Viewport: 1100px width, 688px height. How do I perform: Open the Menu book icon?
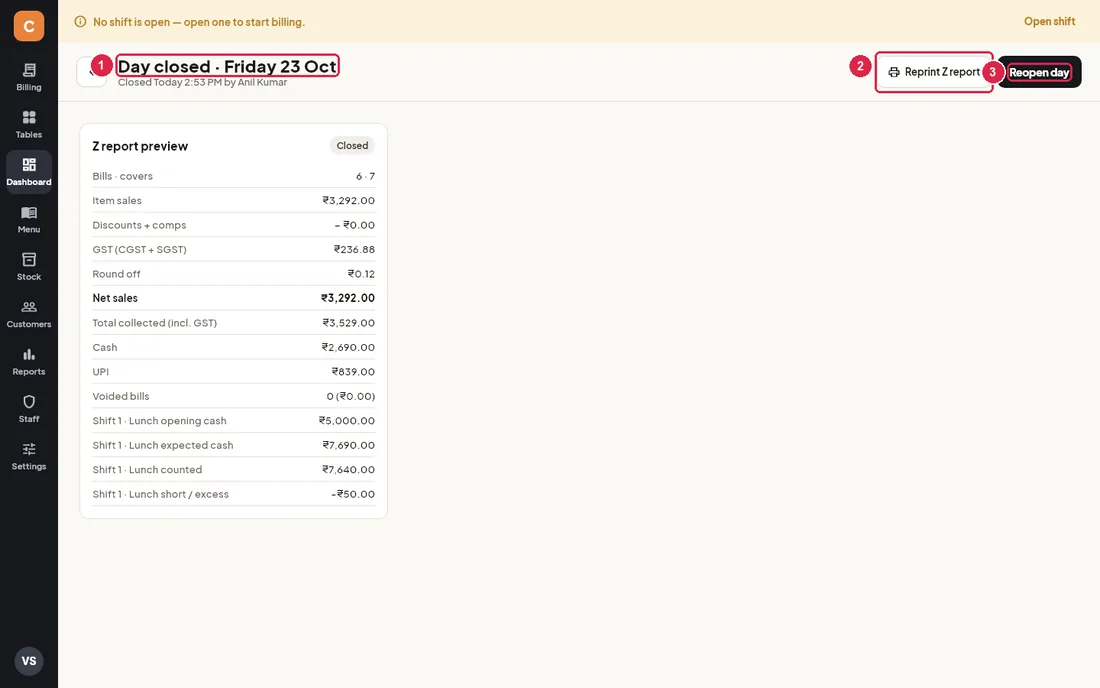click(29, 213)
